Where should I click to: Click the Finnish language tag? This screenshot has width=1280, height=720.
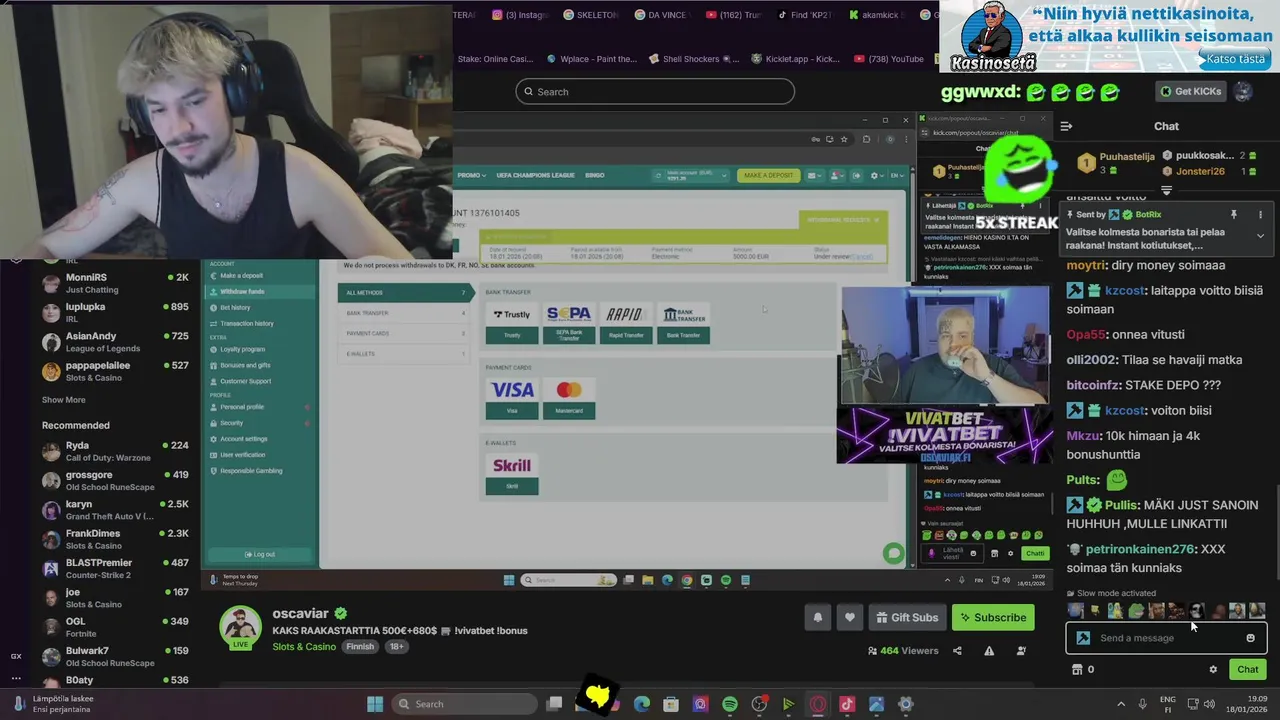click(x=360, y=647)
